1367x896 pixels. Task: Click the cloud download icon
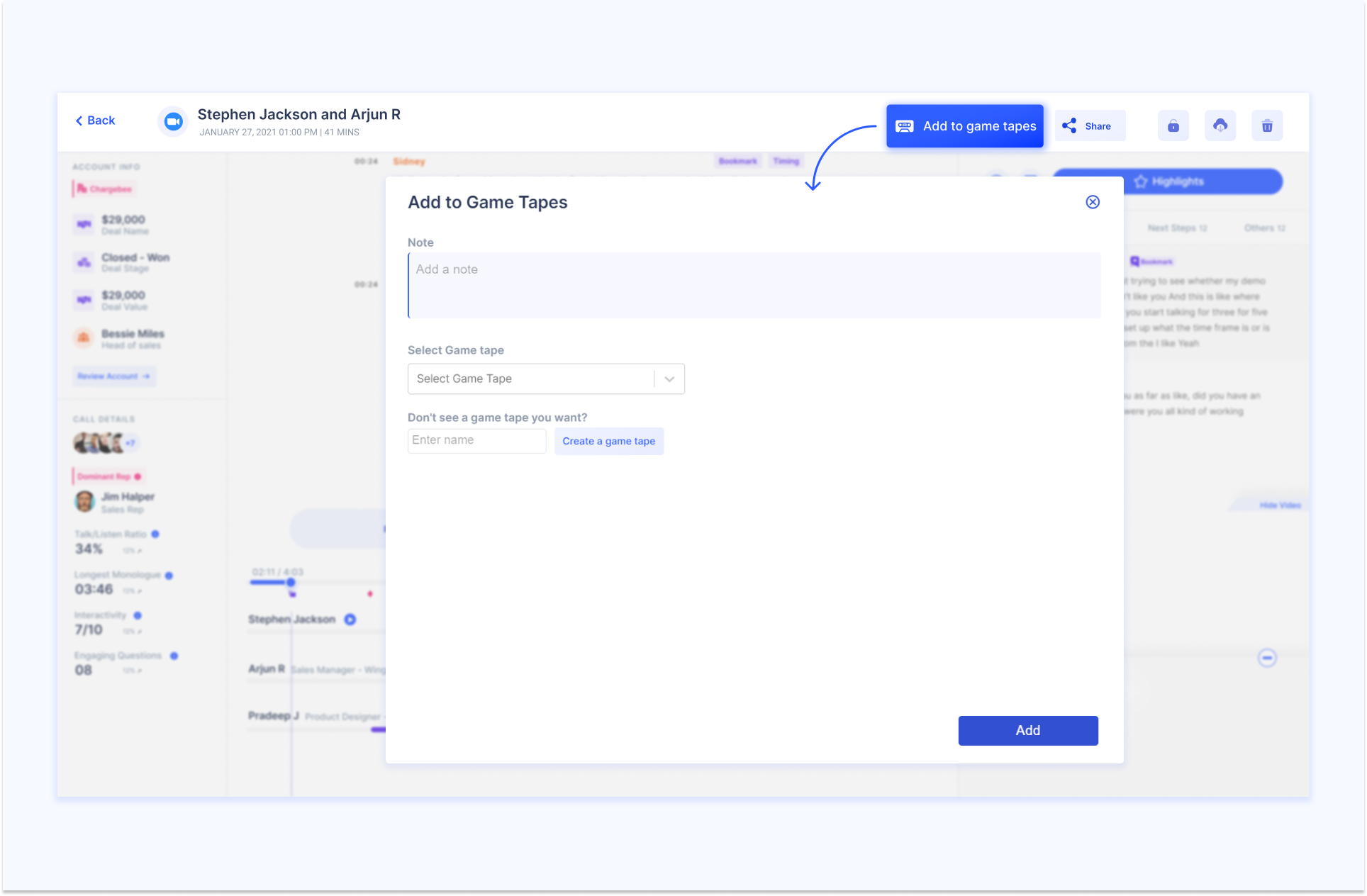point(1220,126)
